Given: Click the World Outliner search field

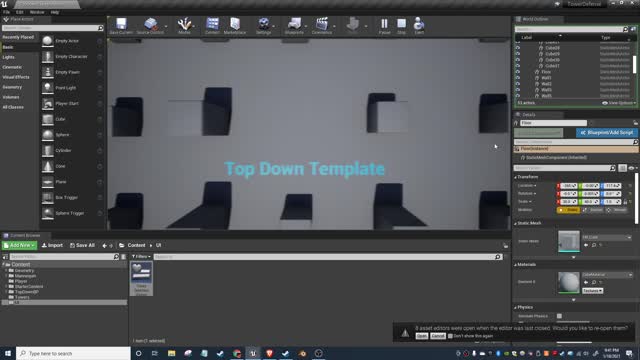Looking at the screenshot, I should 568,29.
